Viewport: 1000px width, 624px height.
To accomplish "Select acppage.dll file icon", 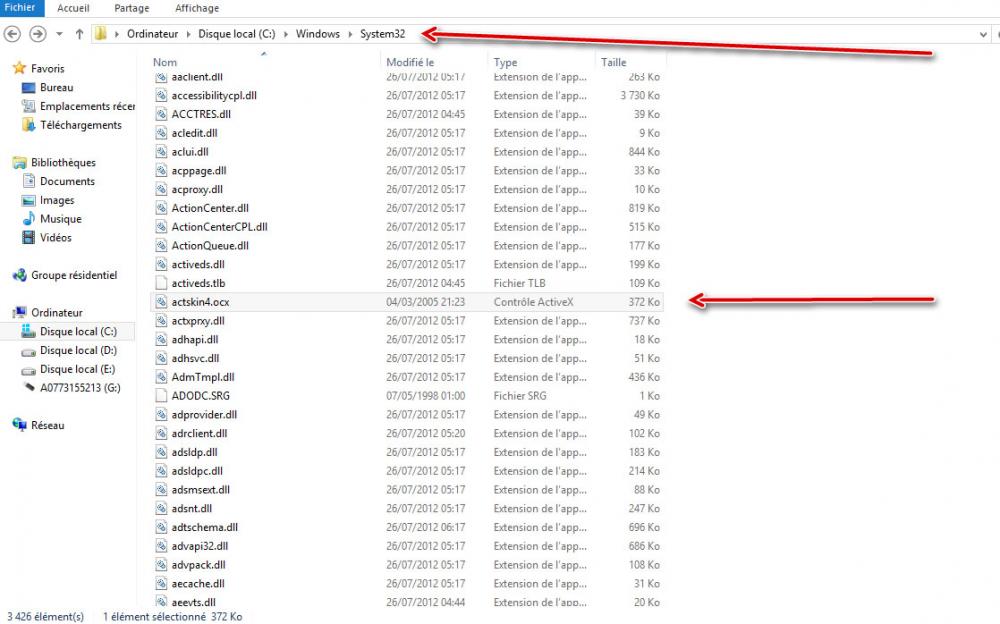I will (161, 170).
